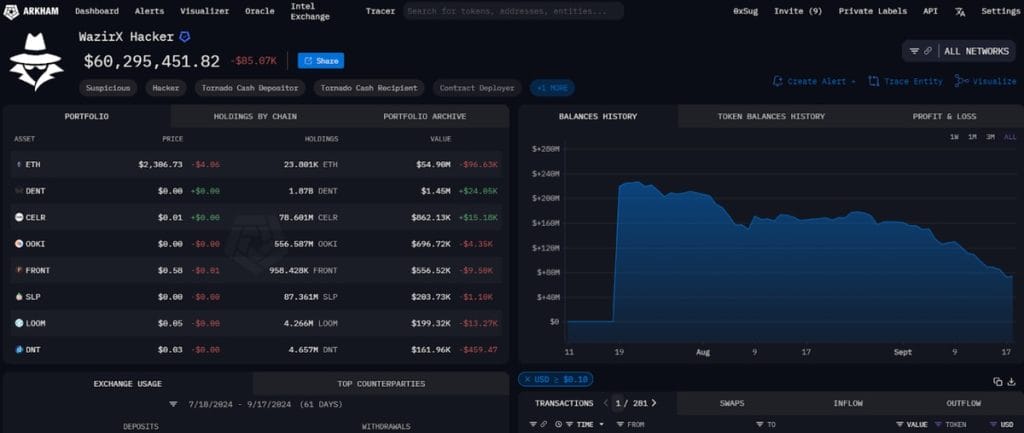The image size is (1024, 433).
Task: Remove the USD ≥ $0.10 filter chip
Action: (526, 379)
